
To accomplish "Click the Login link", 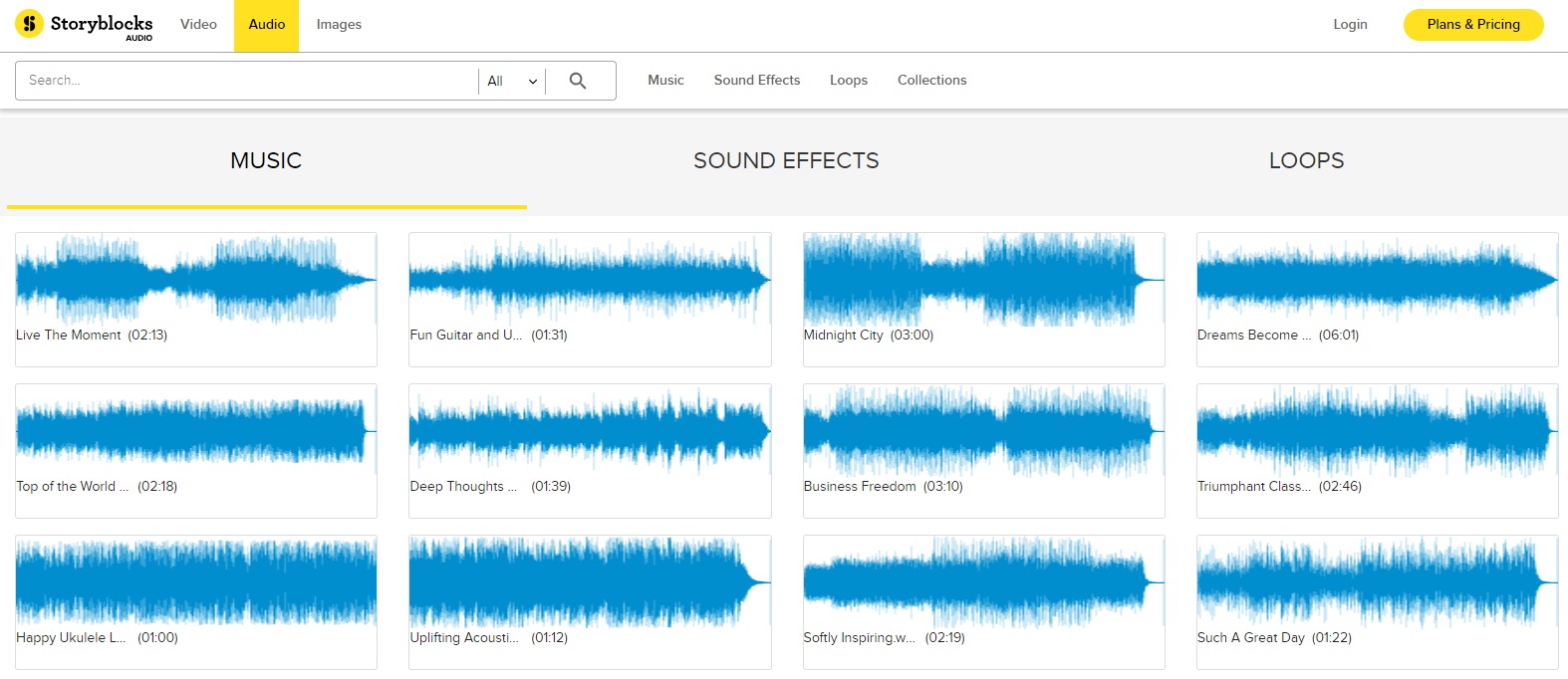I will [1350, 25].
